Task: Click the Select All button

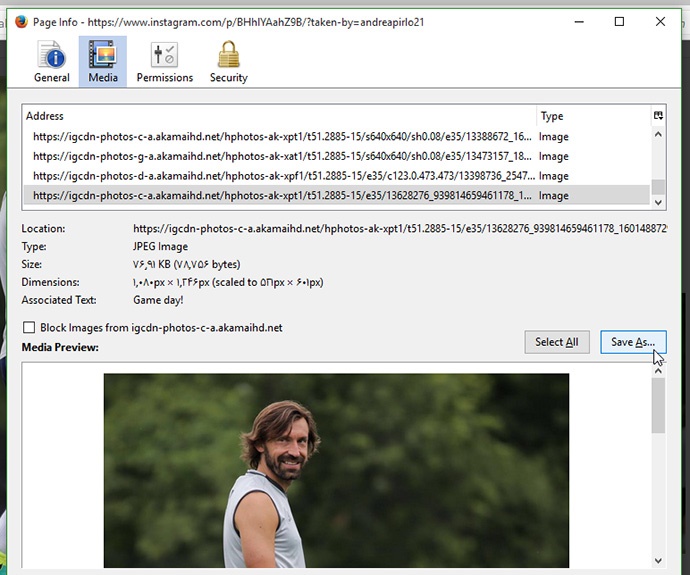Action: [557, 342]
